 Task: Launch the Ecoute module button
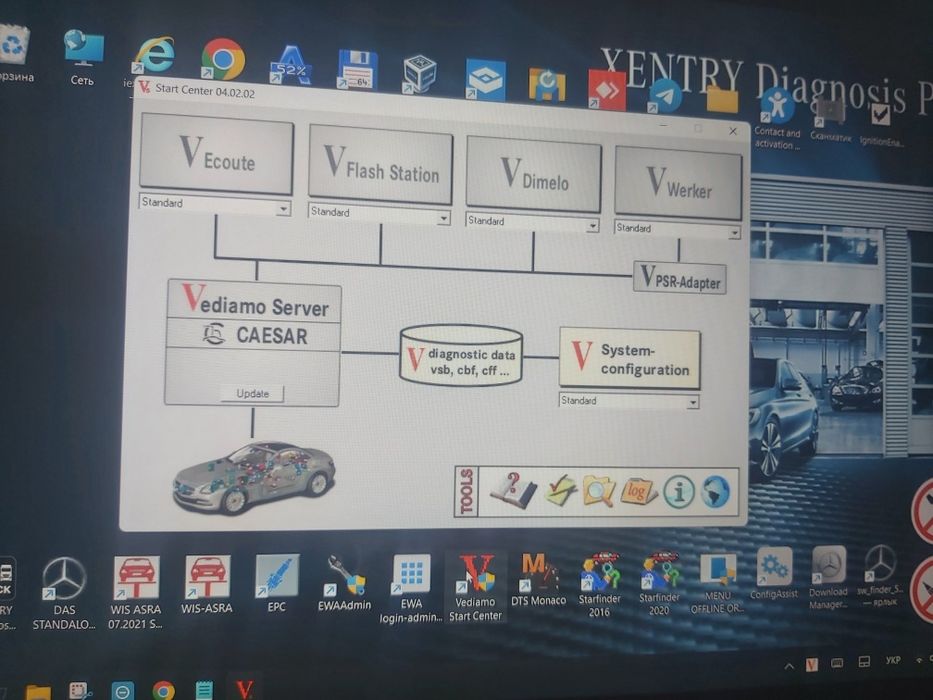pos(217,154)
